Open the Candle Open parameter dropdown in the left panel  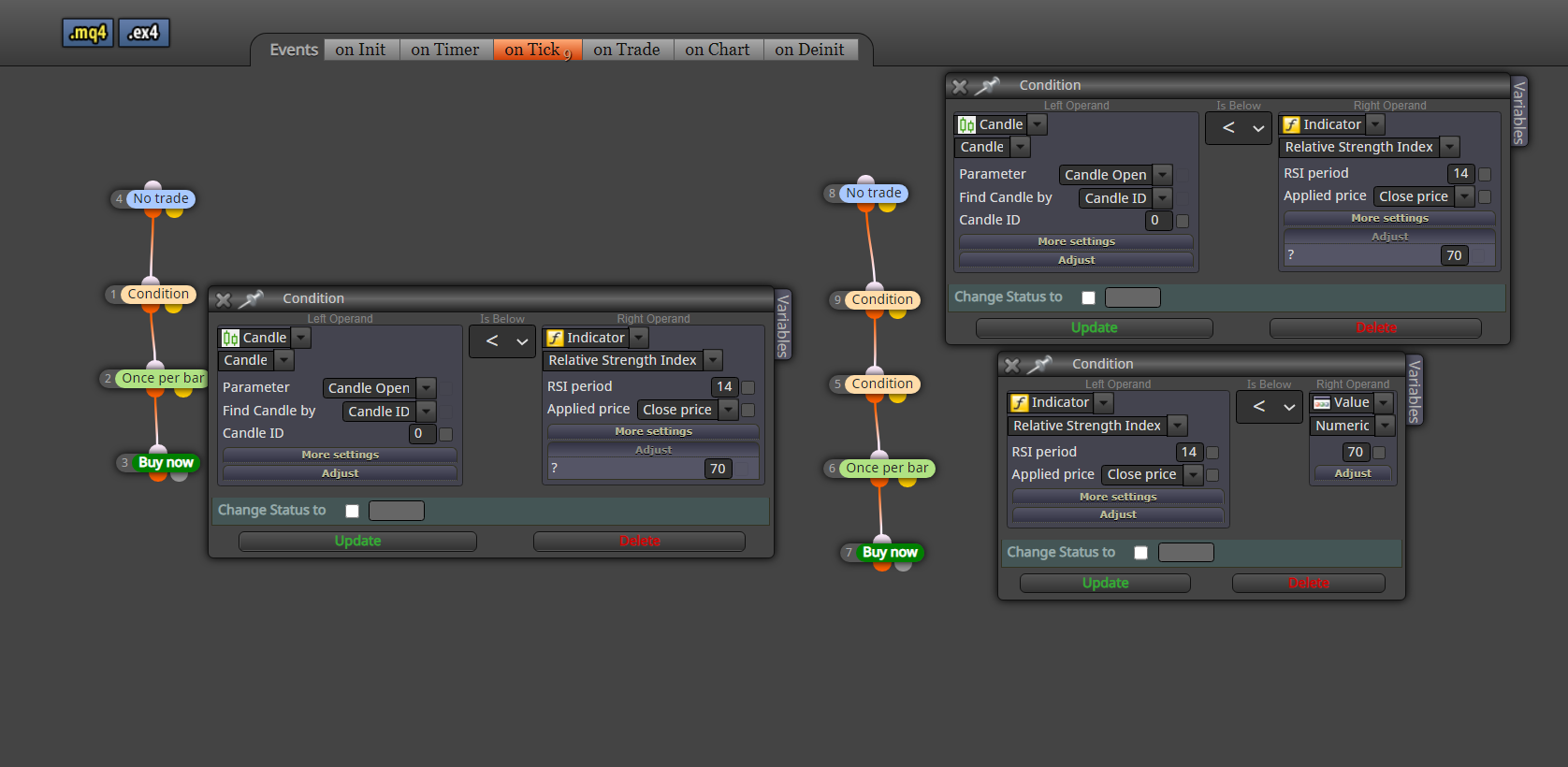pyautogui.click(x=380, y=388)
